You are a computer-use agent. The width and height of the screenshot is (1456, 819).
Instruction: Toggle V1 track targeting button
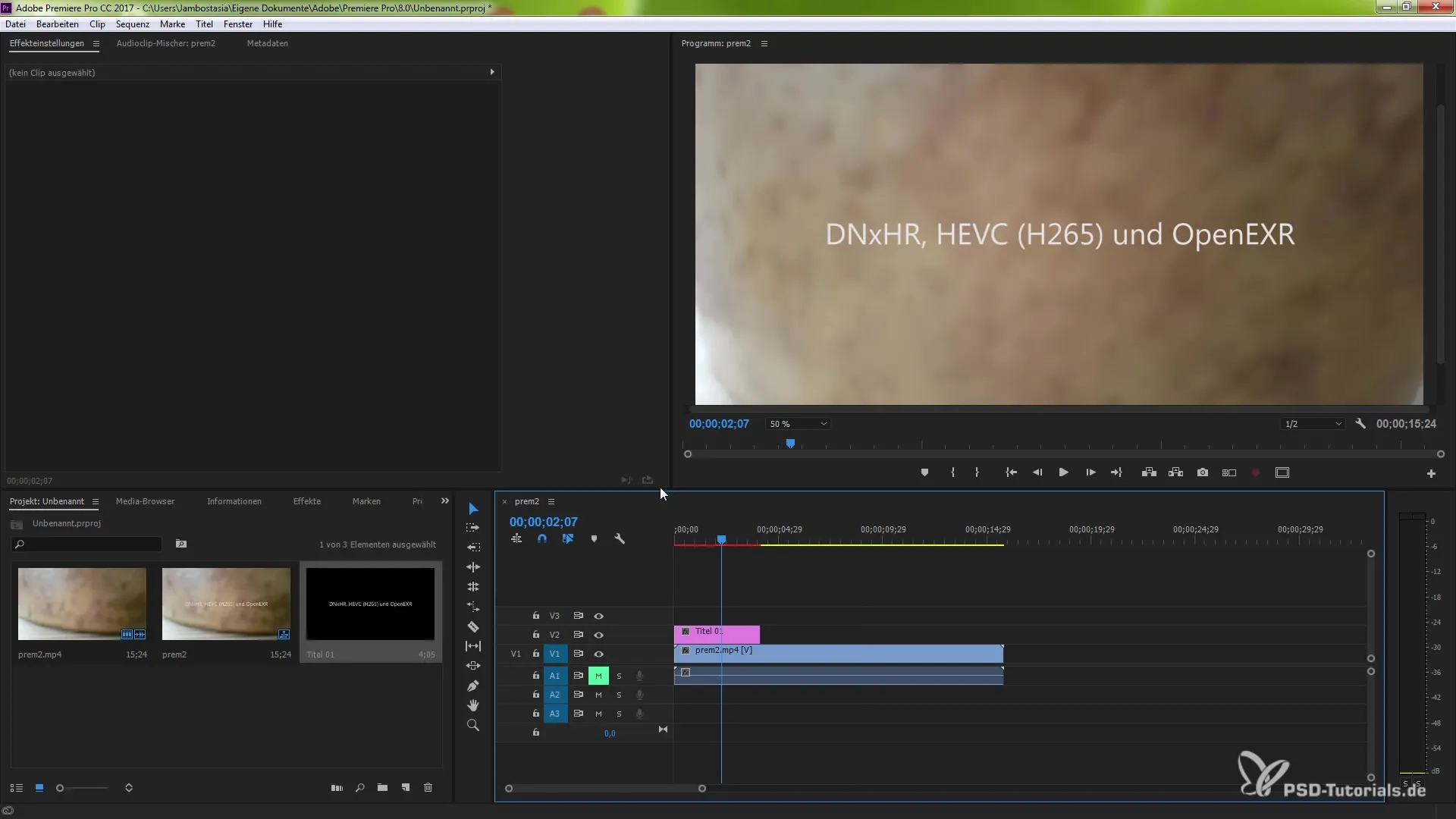click(x=554, y=654)
